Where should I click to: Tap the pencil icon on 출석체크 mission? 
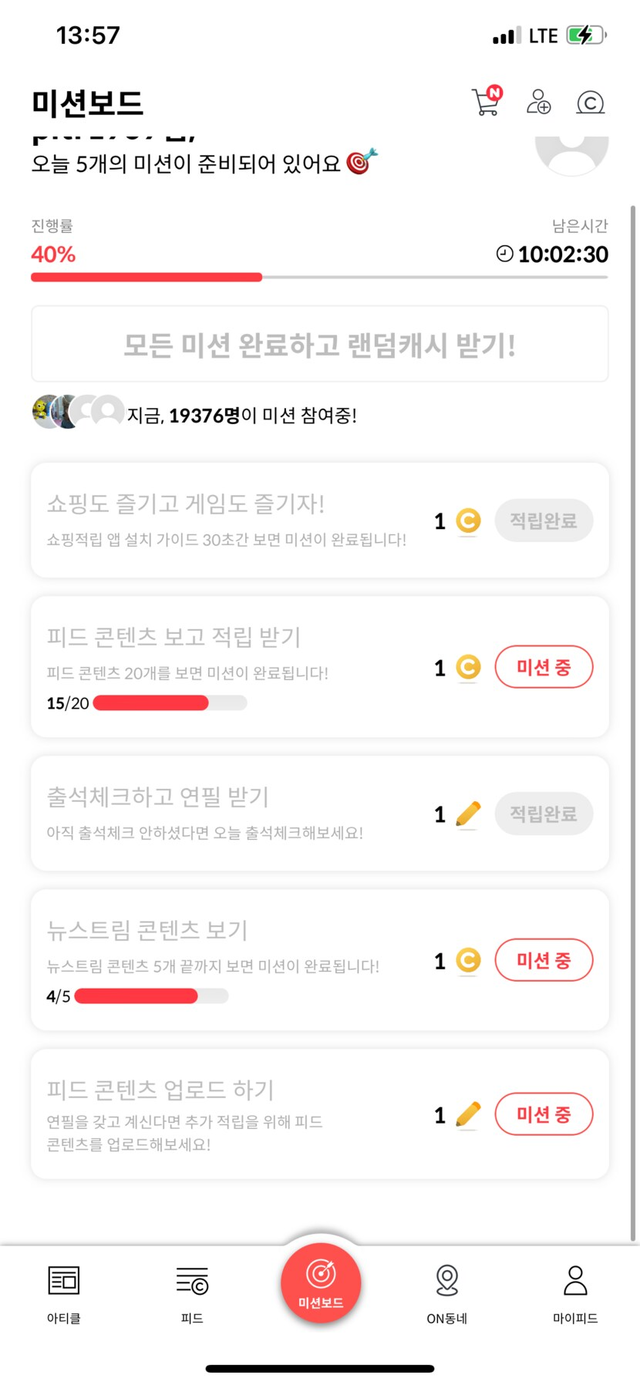click(468, 814)
